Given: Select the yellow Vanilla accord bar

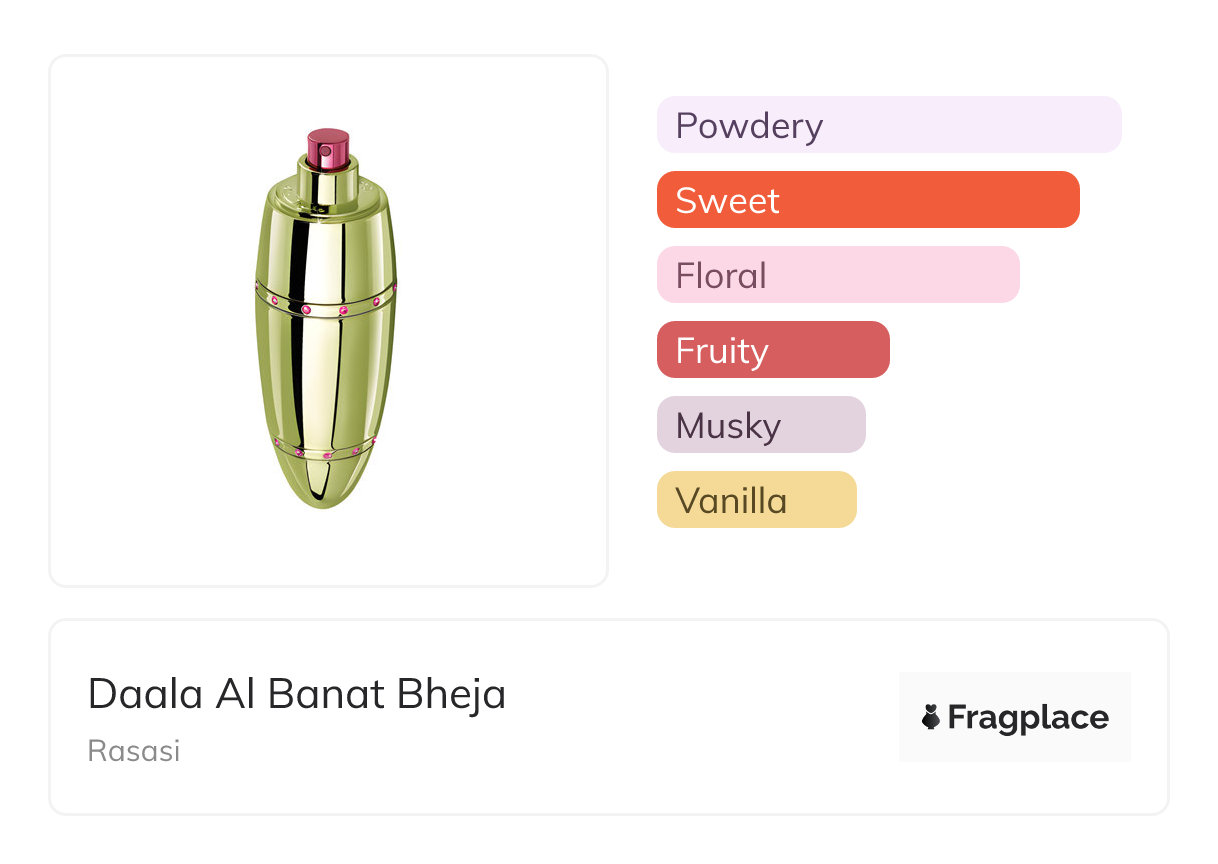Looking at the screenshot, I should click(x=757, y=500).
